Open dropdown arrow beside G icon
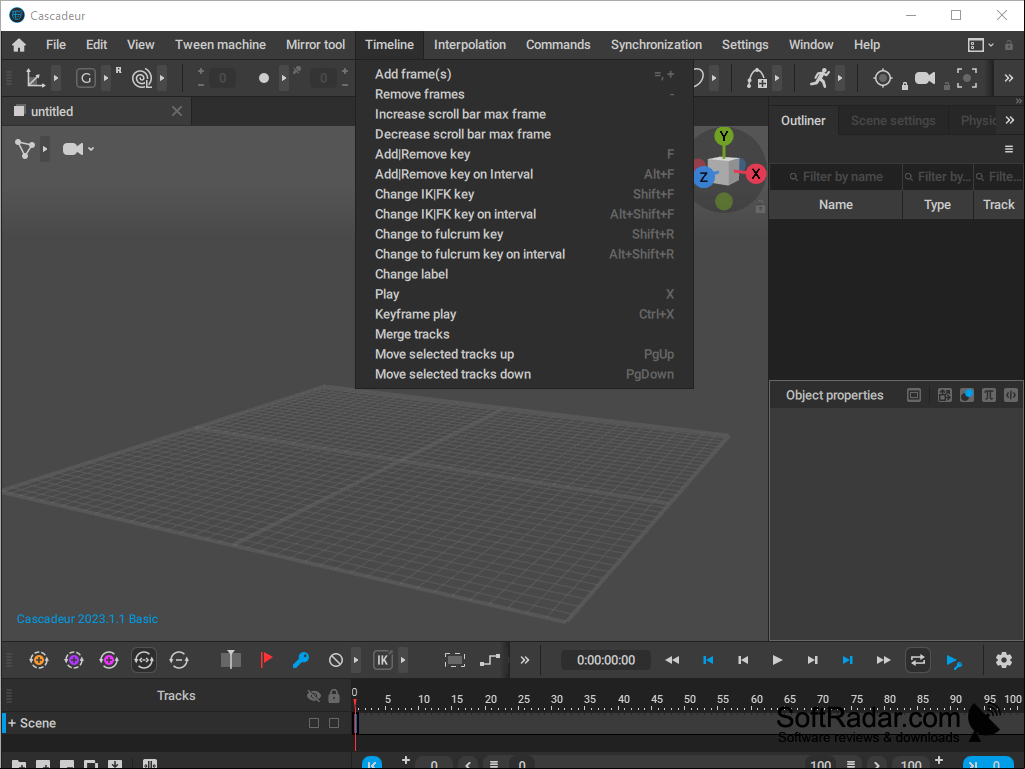 pyautogui.click(x=106, y=78)
